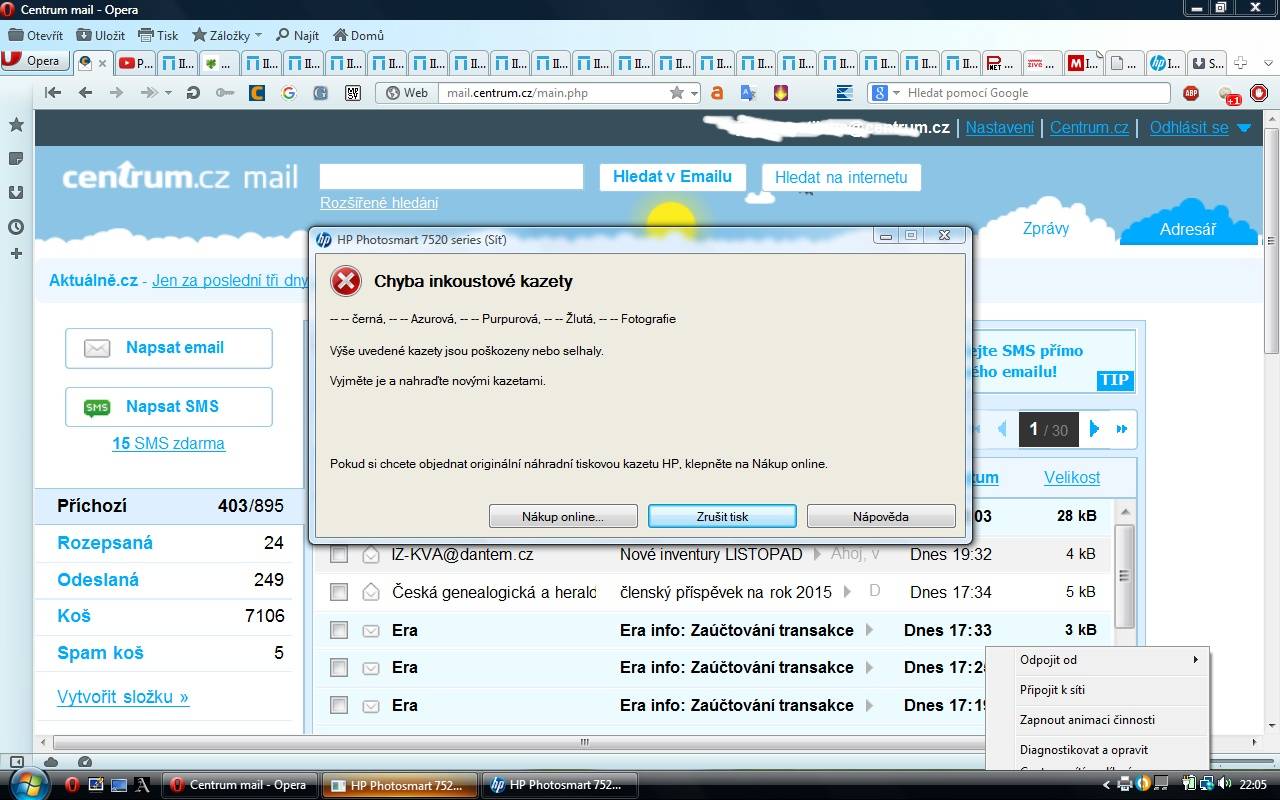Click the address bar URL field
Viewport: 1280px width, 800px height.
coord(555,93)
